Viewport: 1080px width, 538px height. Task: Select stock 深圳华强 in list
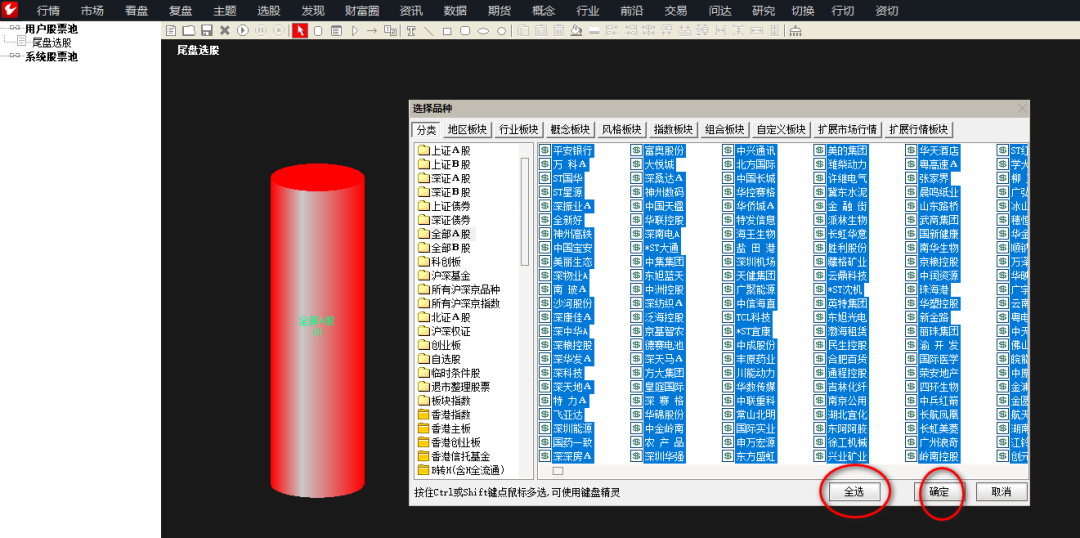point(664,456)
